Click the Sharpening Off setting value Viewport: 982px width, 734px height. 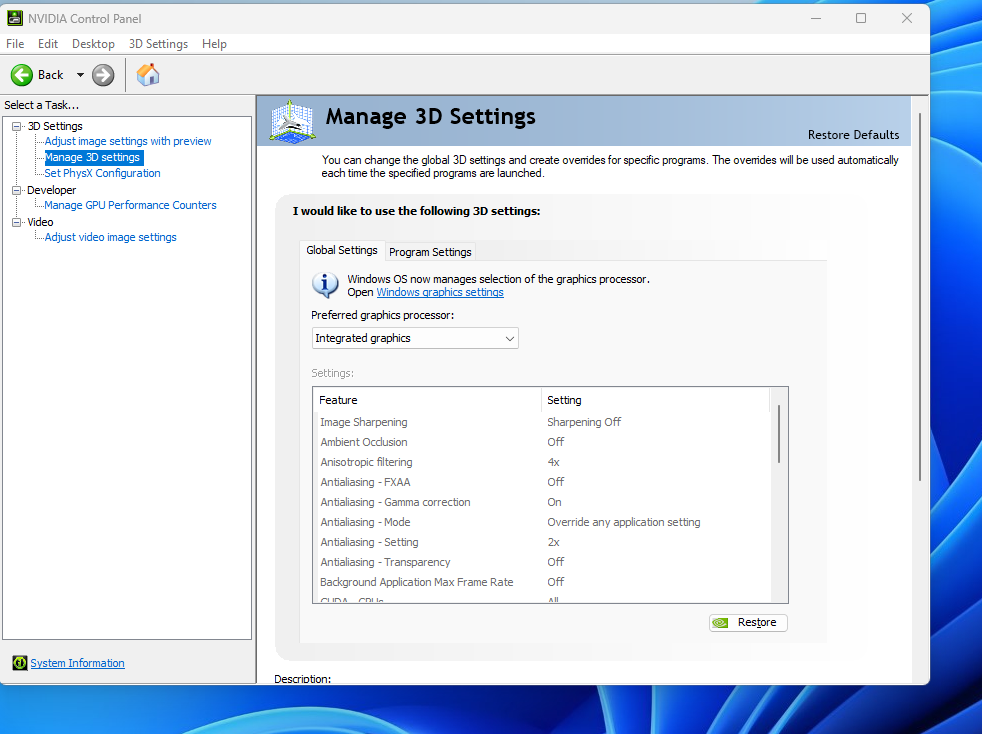click(x=584, y=422)
